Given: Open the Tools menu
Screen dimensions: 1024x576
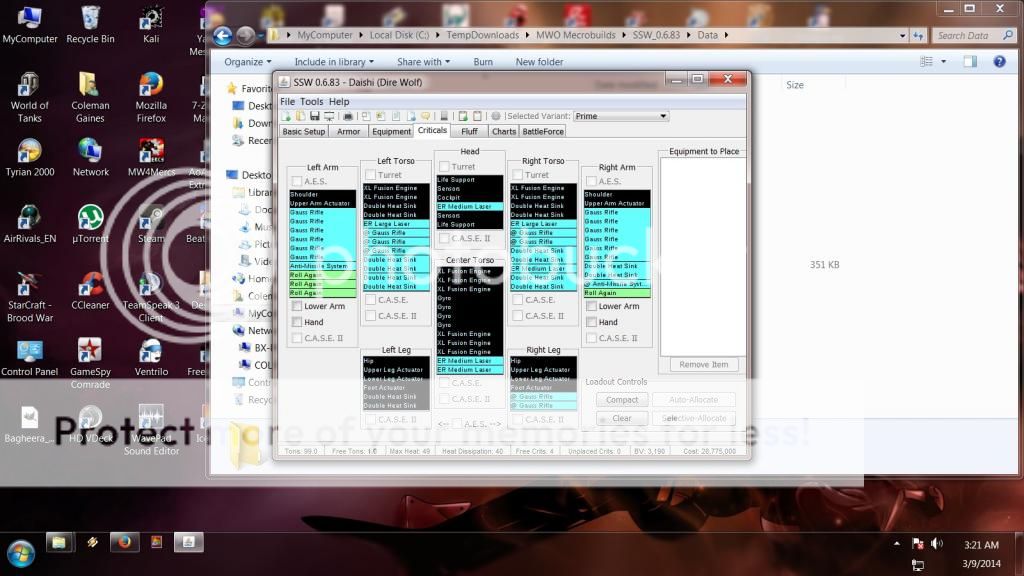Looking at the screenshot, I should point(312,101).
